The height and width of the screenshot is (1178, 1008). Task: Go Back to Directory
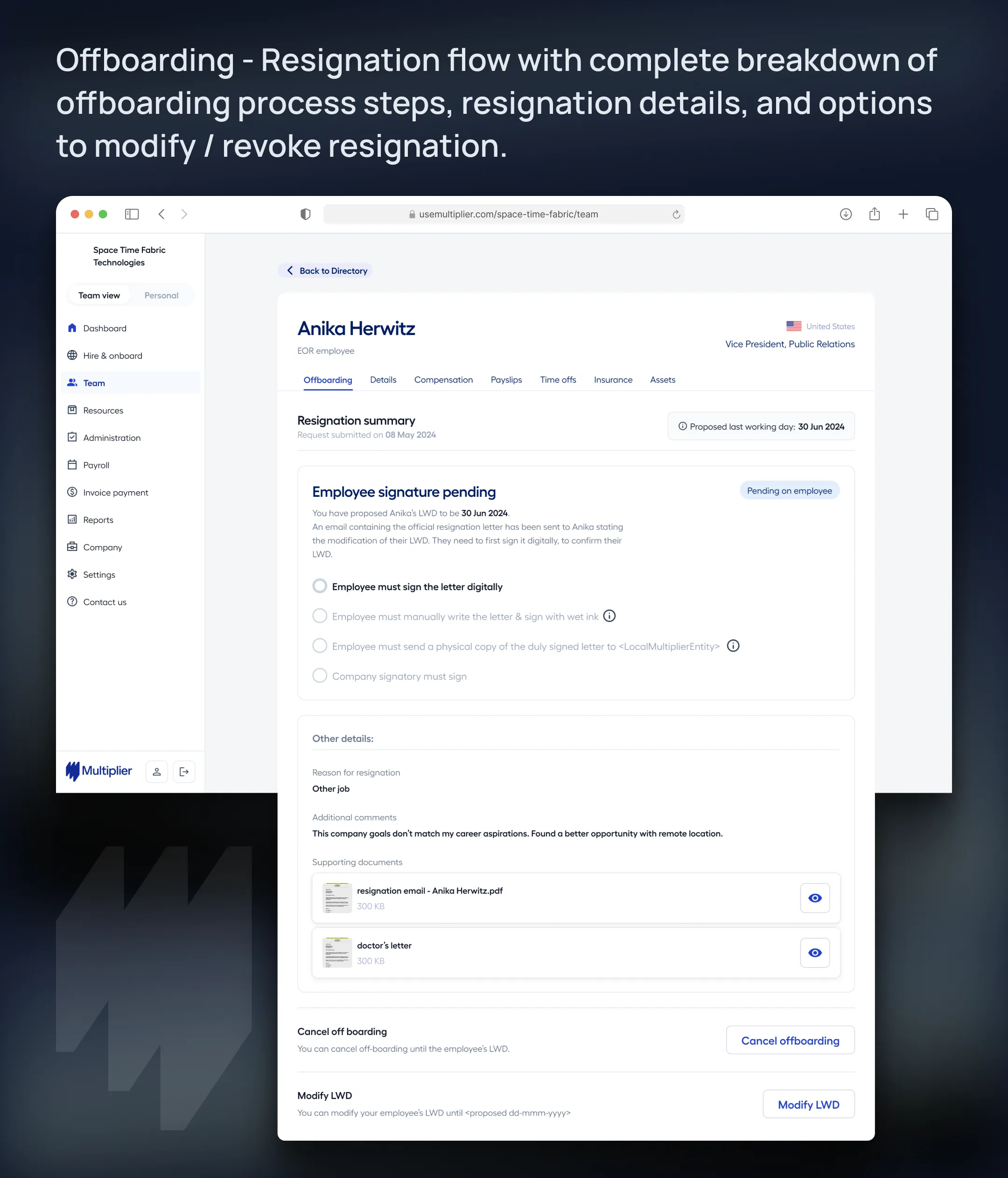325,271
